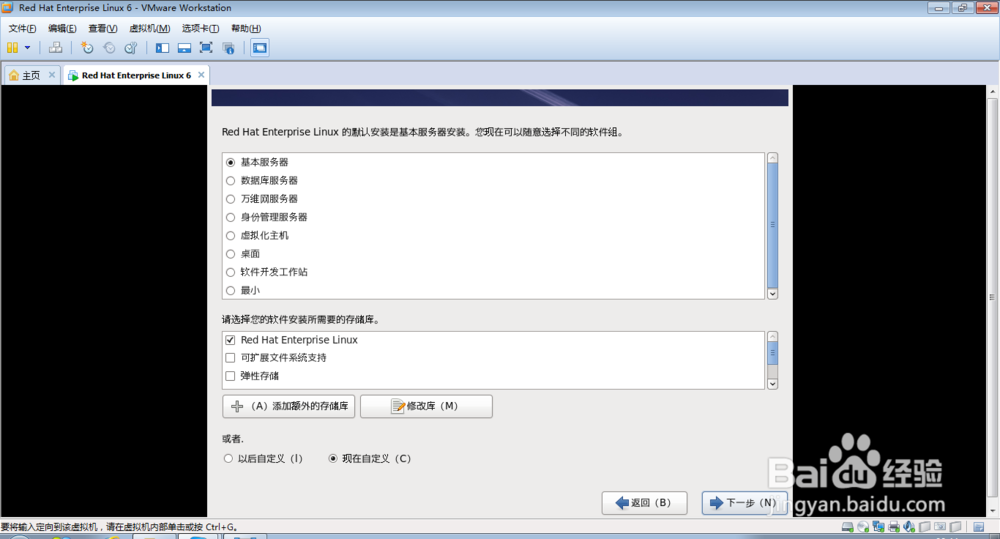
Task: Click the CD/DVD drive status icon
Action: point(863,527)
